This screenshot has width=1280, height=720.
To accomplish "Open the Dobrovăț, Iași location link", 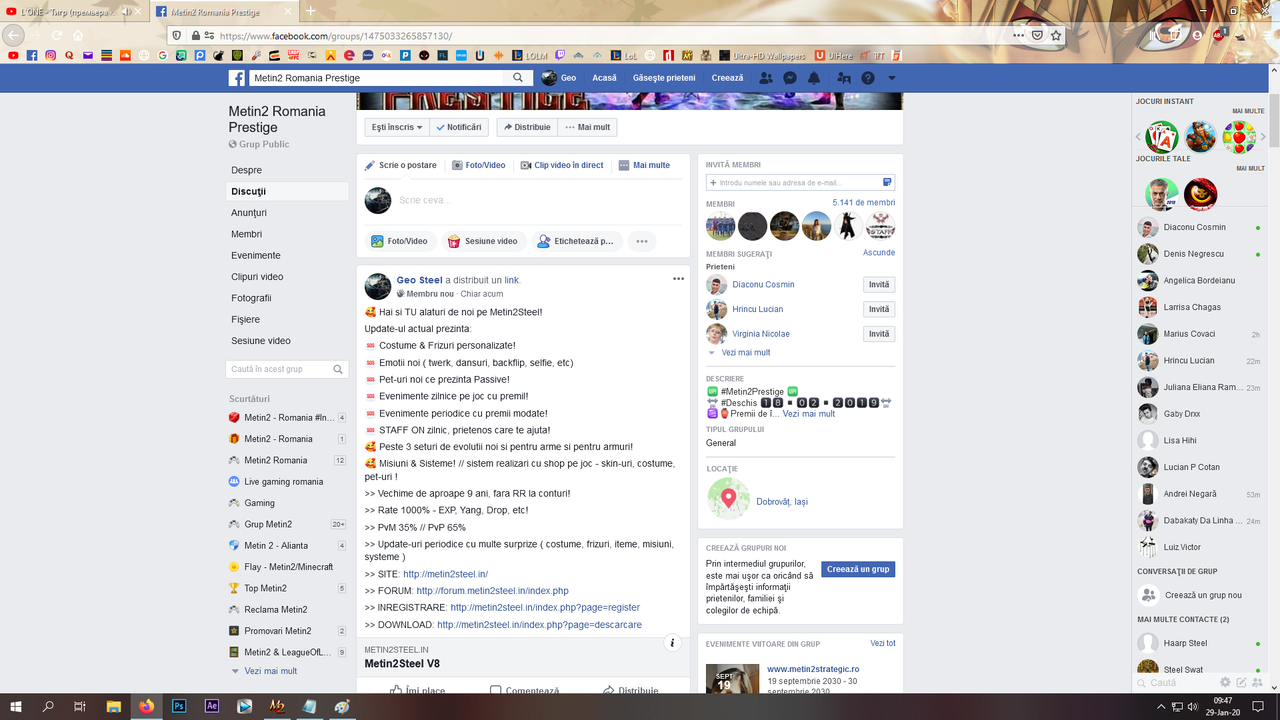I will [x=782, y=502].
